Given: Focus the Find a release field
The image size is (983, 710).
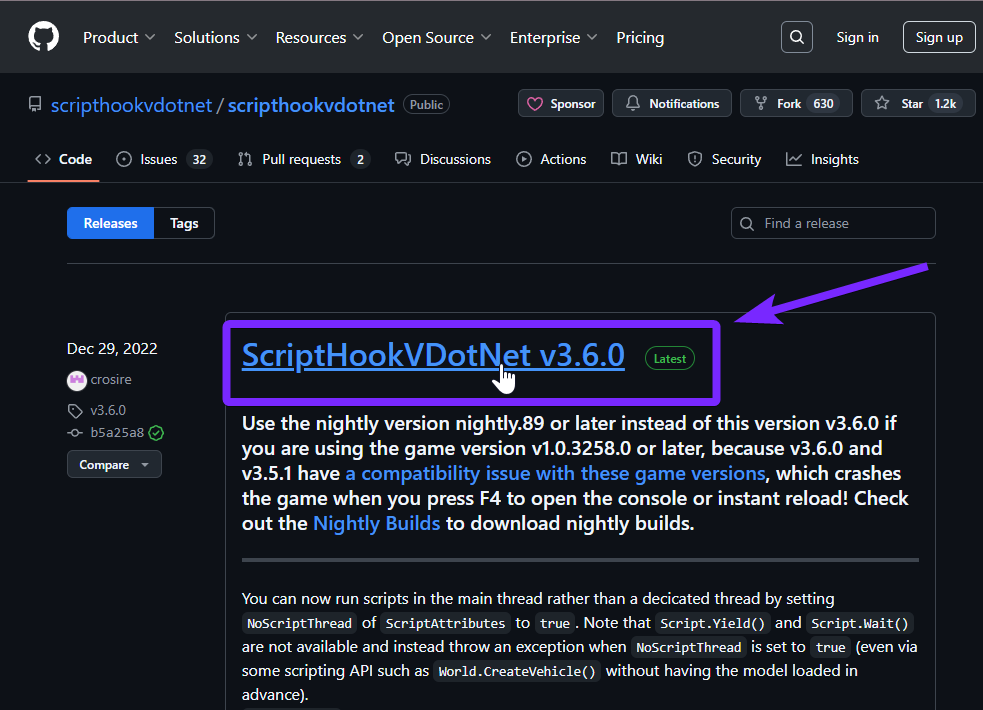Looking at the screenshot, I should point(833,223).
